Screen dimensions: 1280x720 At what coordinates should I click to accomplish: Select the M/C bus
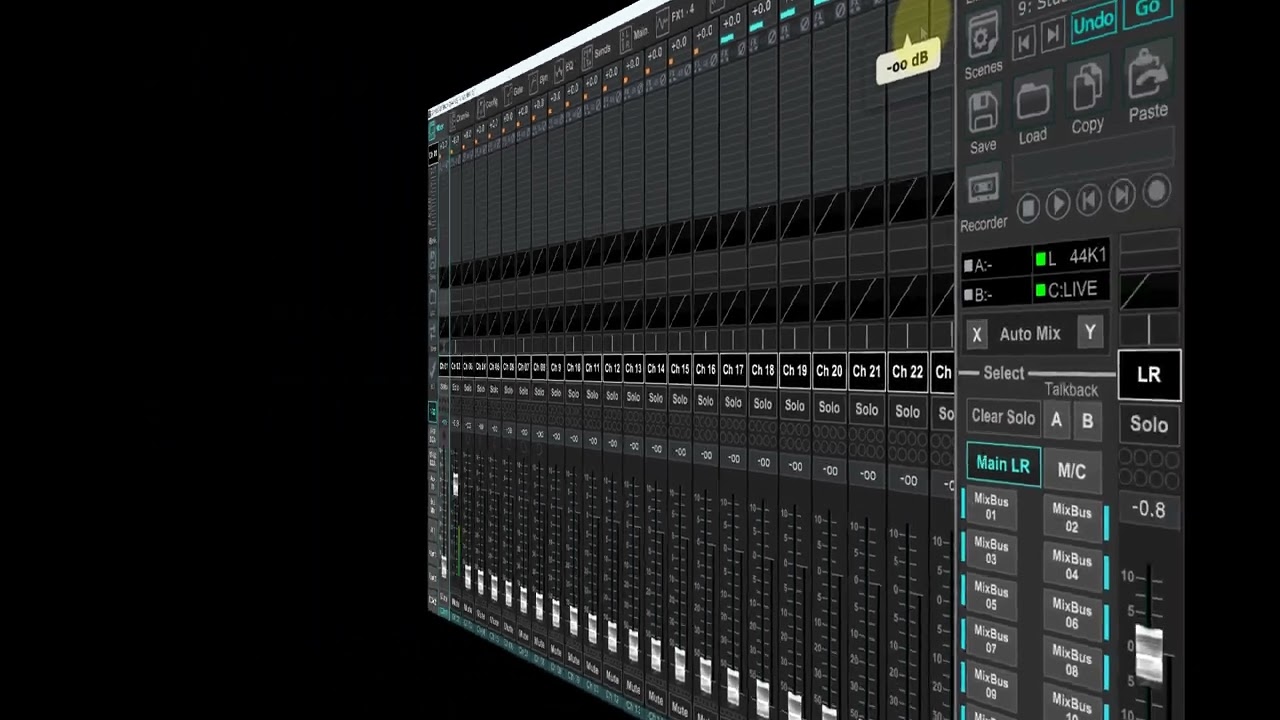1071,470
